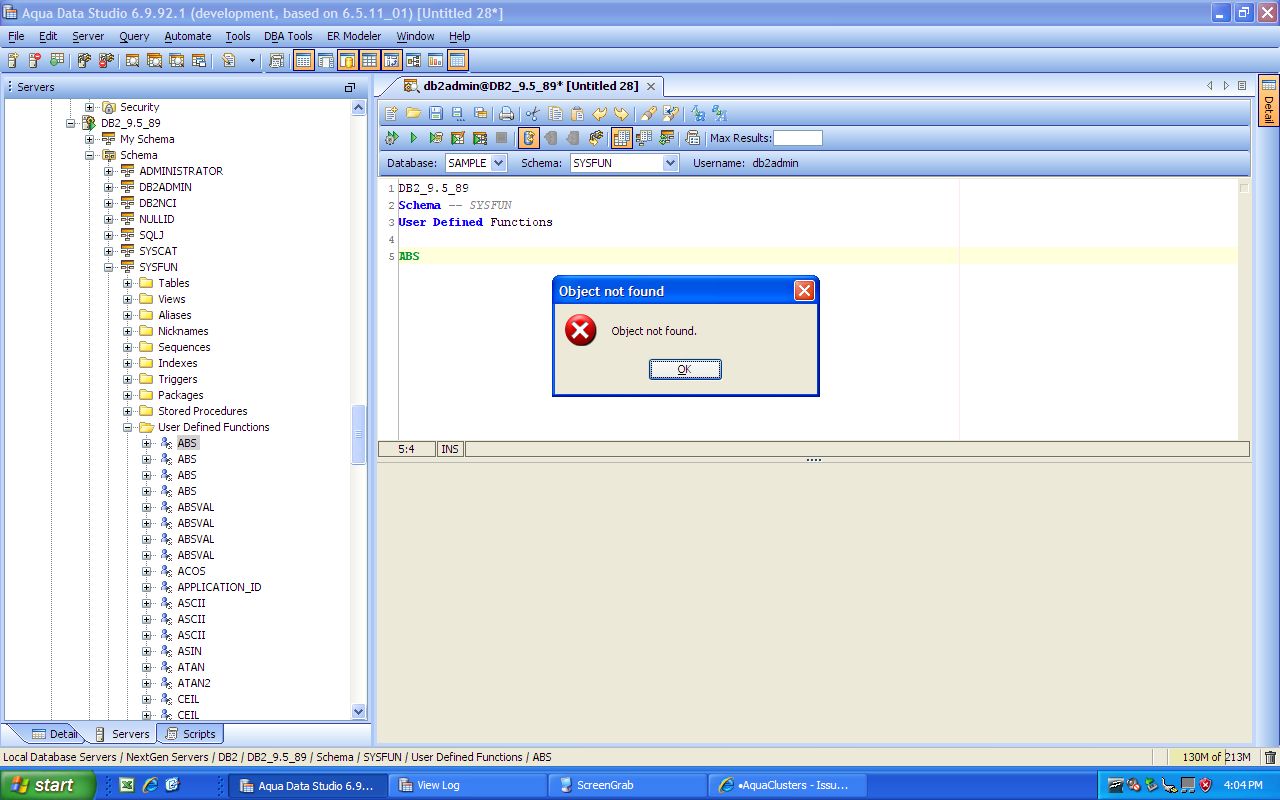Click the paintbrush format icon
Image resolution: width=1280 pixels, height=800 pixels.
[648, 114]
